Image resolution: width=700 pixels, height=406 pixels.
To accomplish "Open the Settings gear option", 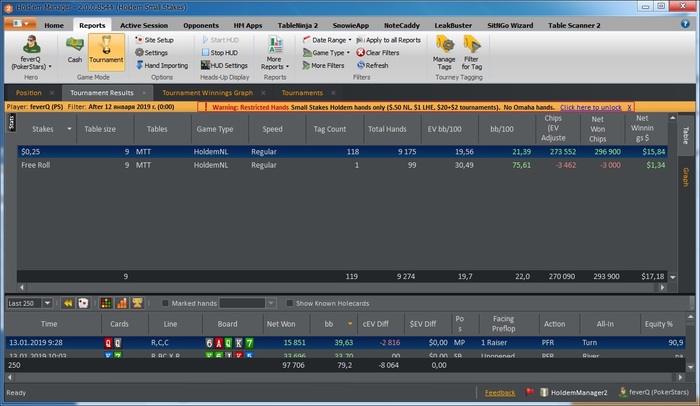I will tap(151, 52).
